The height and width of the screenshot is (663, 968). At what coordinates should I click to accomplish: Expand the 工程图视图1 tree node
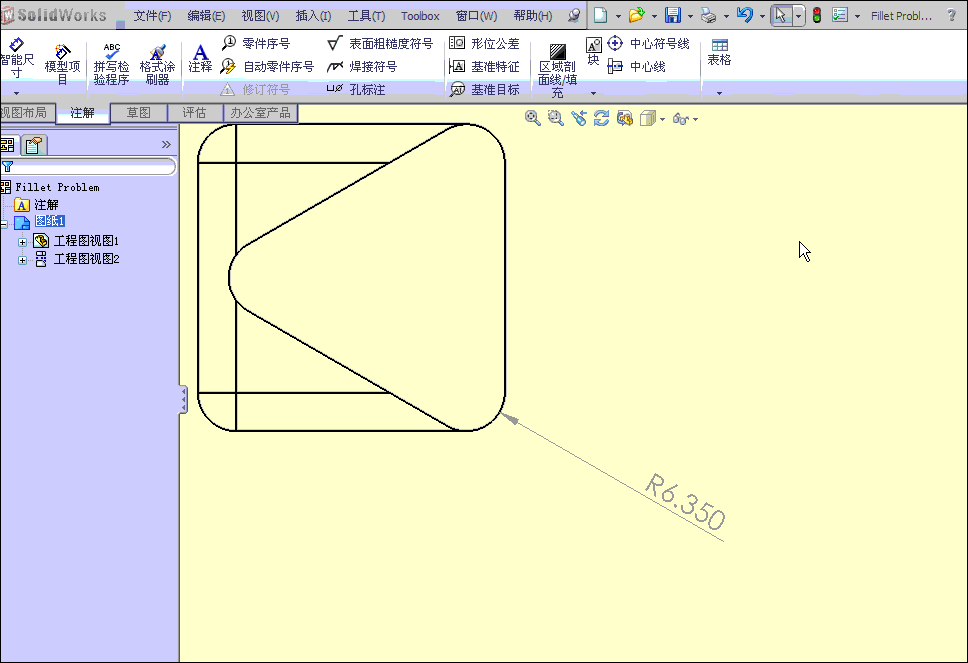coord(22,241)
